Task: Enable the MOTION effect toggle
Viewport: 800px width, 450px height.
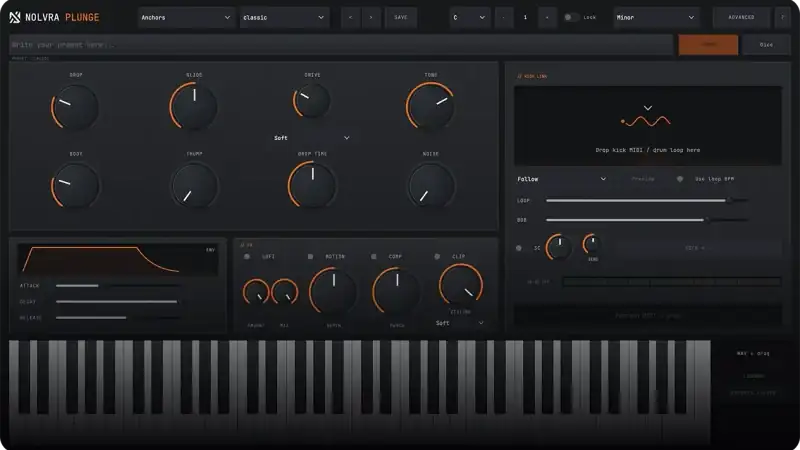Action: pyautogui.click(x=310, y=257)
